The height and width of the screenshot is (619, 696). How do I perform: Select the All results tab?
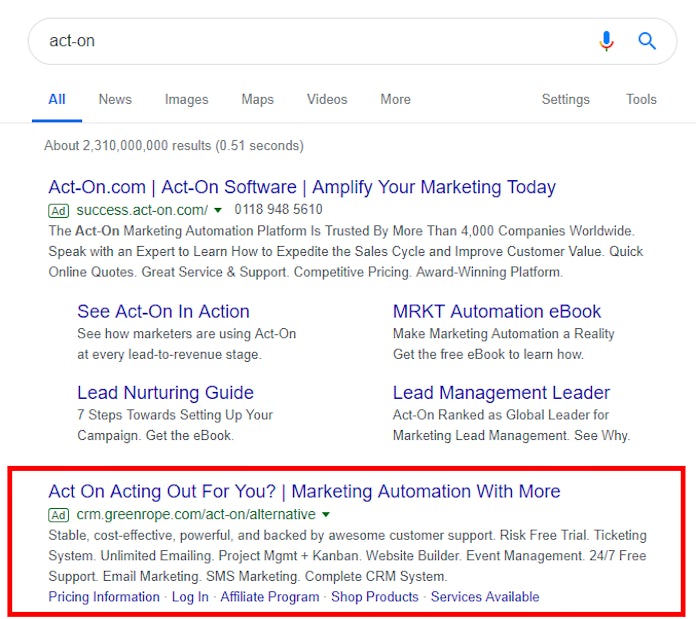coord(57,99)
